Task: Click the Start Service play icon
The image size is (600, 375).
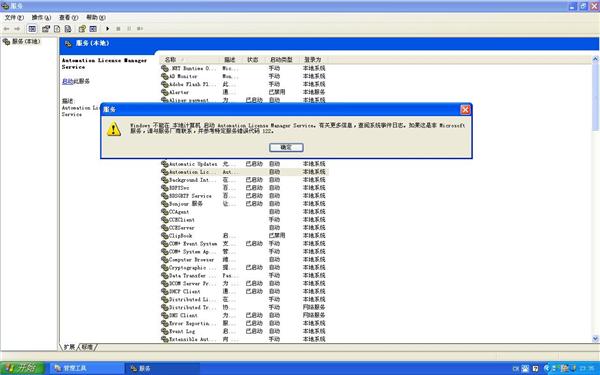Action: pyautogui.click(x=108, y=29)
